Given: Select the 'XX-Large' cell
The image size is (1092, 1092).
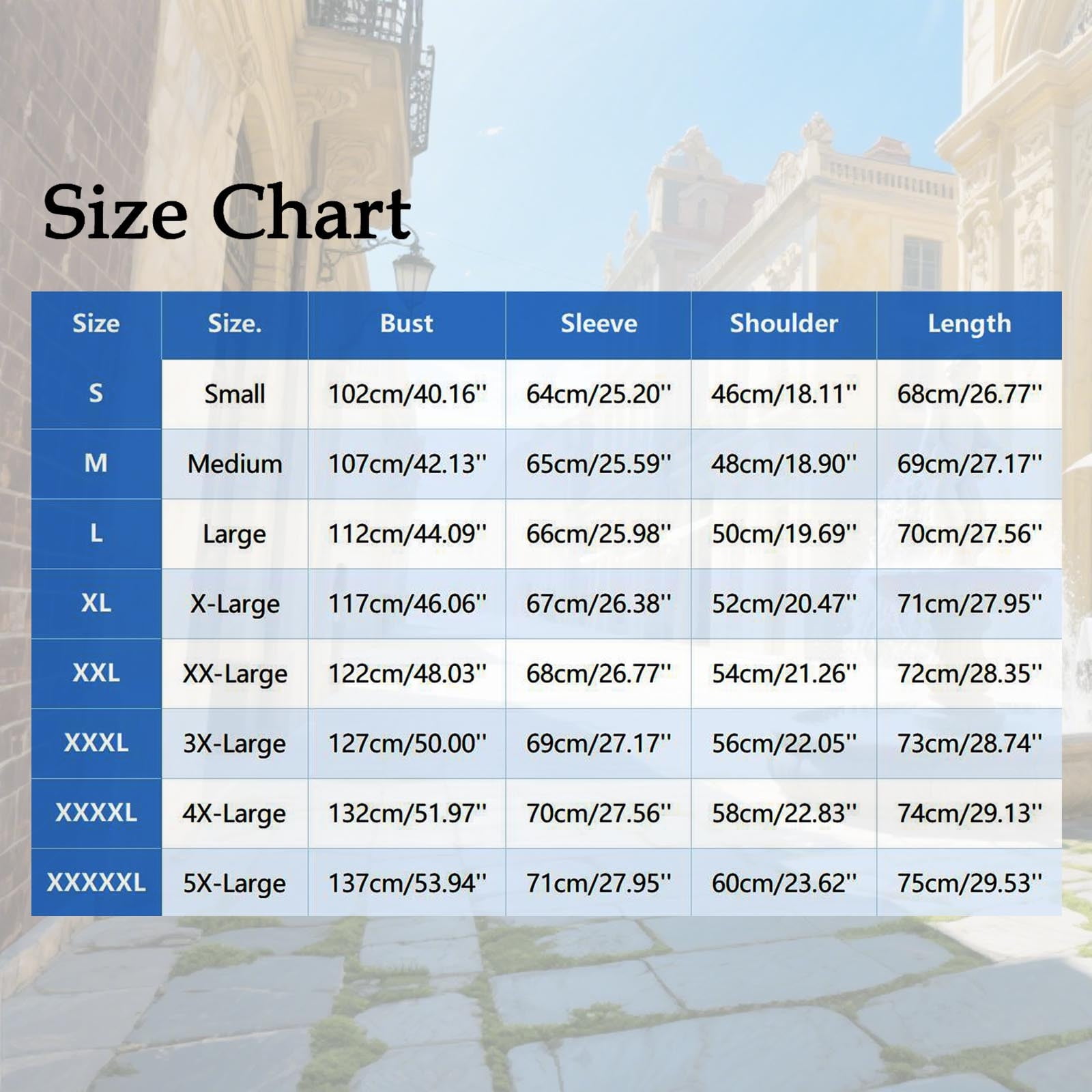Looking at the screenshot, I should tap(235, 674).
